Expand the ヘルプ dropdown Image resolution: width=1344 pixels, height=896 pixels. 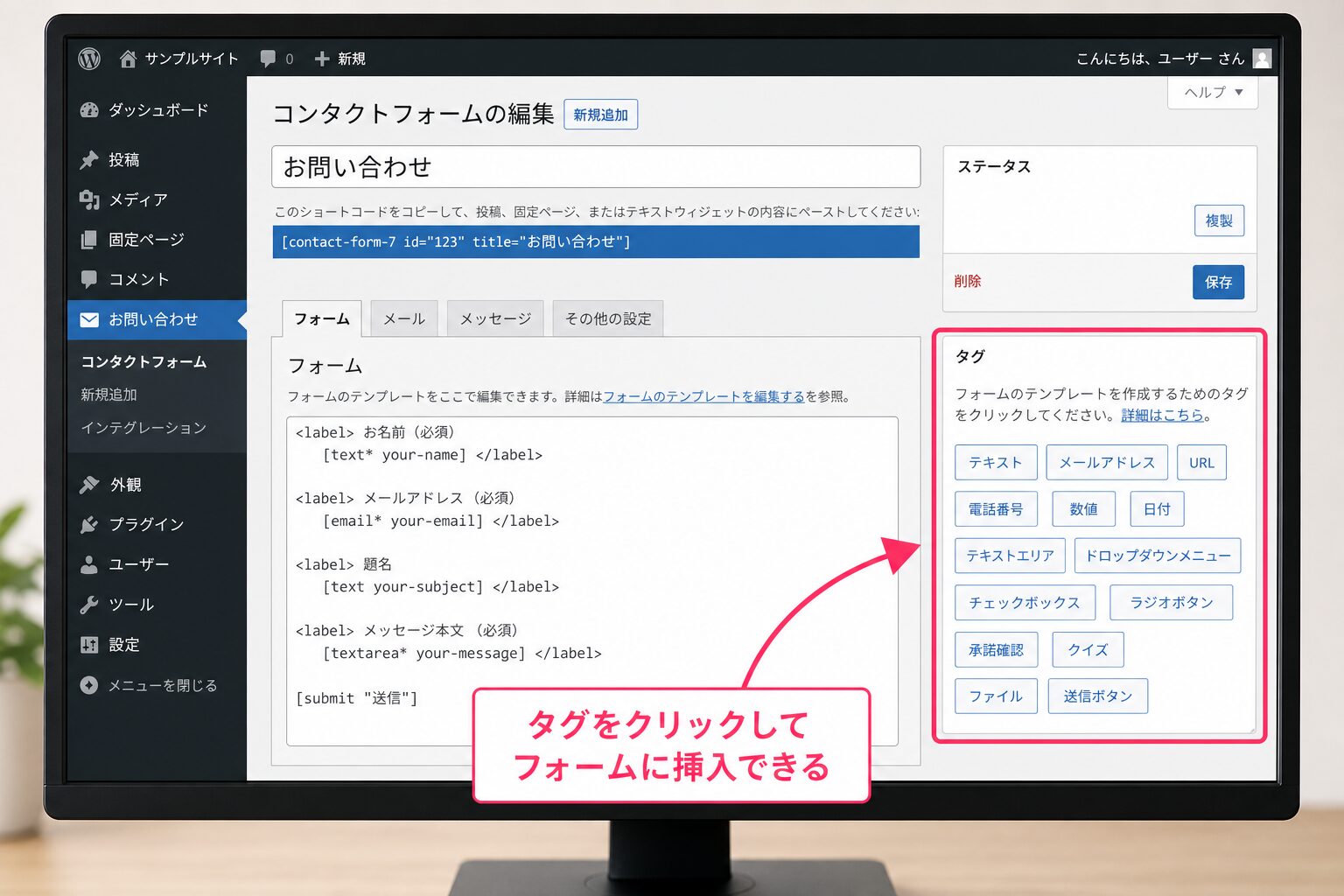coord(1213,92)
